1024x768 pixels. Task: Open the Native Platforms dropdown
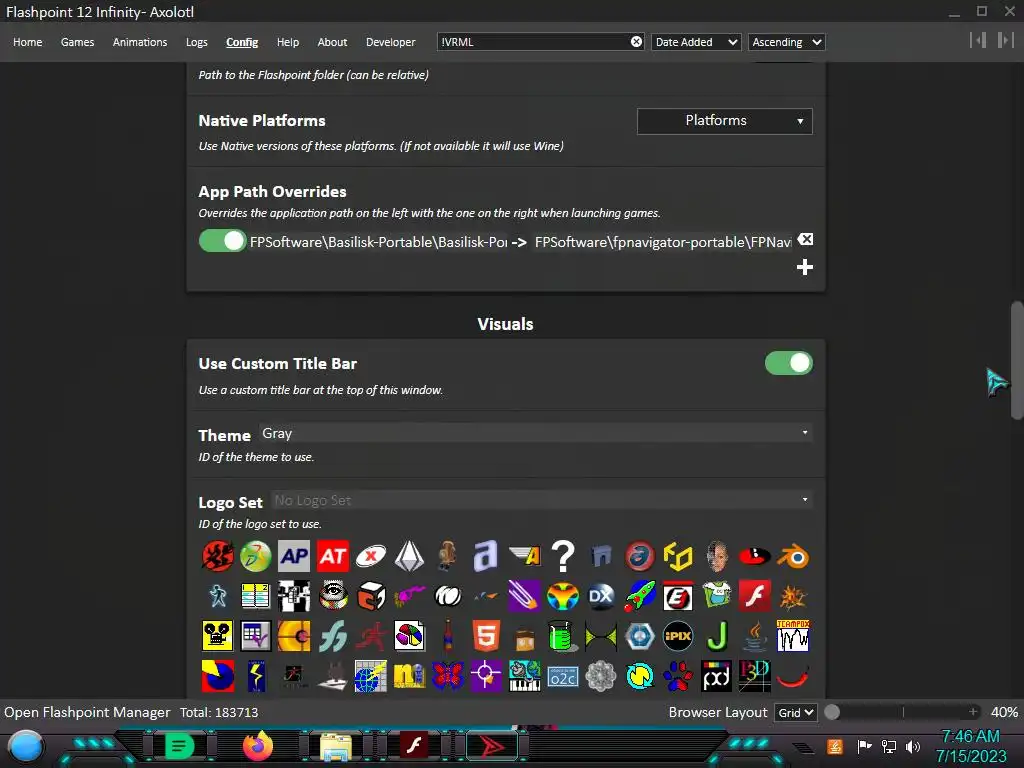point(725,121)
